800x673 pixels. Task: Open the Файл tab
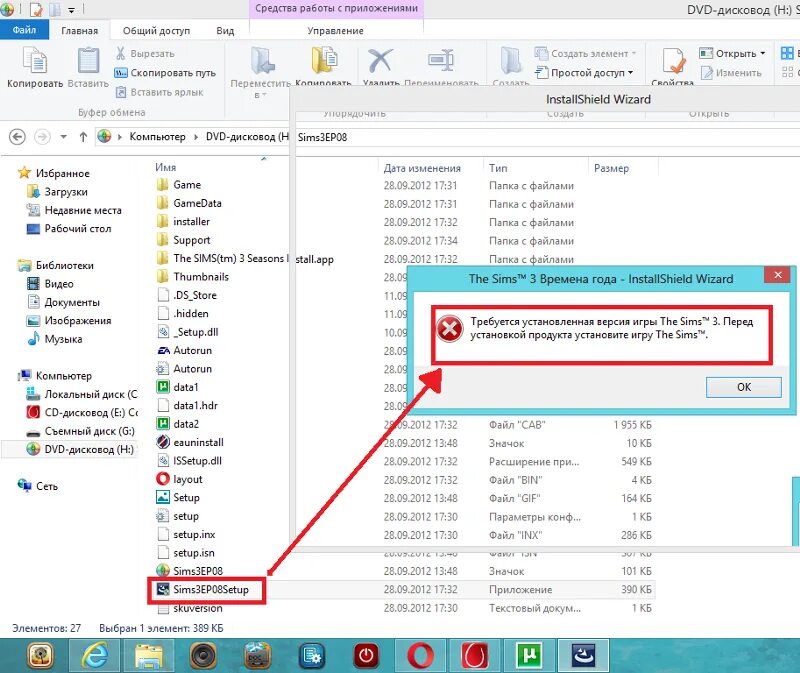24,30
